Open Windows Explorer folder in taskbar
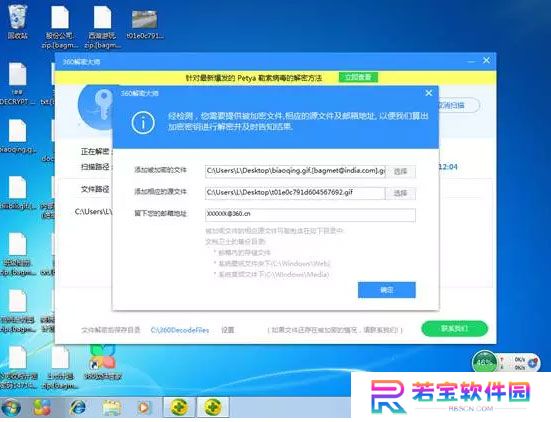551x422 pixels. point(111,408)
